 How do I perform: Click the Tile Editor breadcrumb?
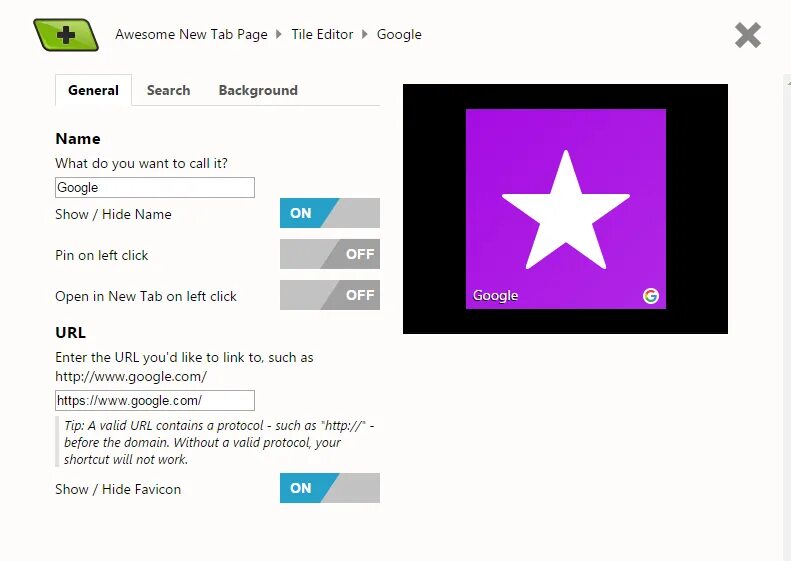click(x=322, y=34)
